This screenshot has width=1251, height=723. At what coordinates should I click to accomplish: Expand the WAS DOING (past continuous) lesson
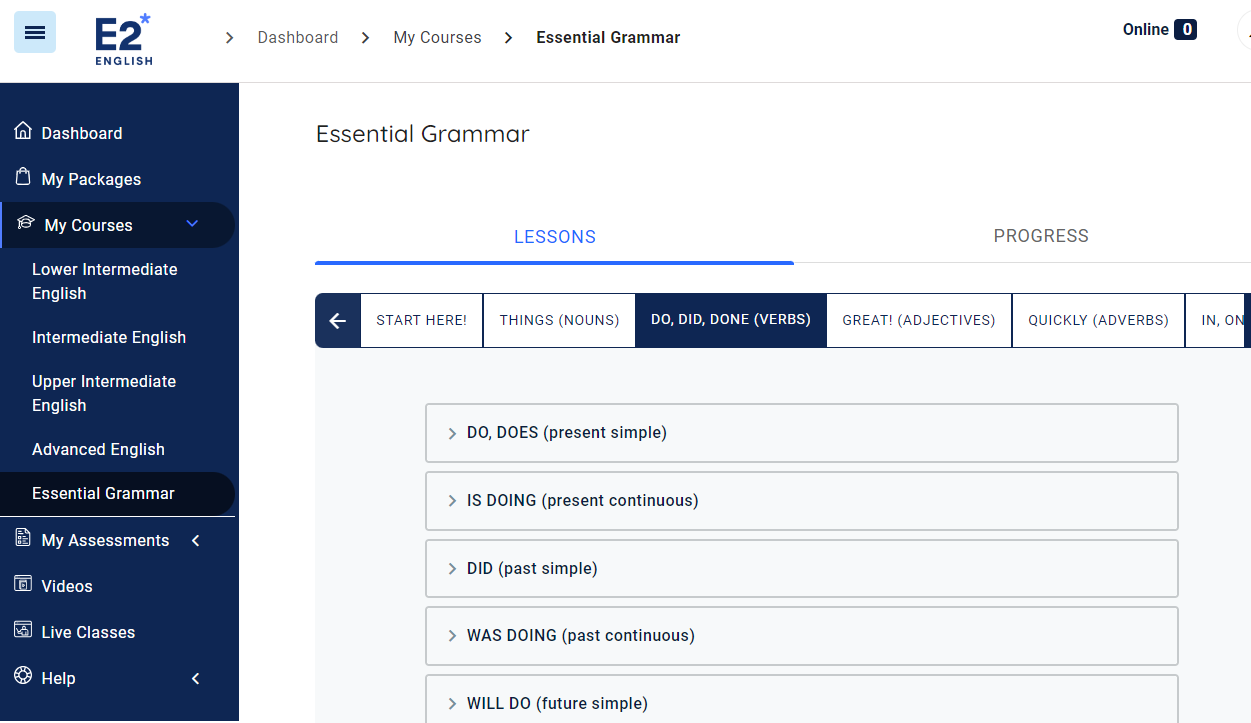(x=453, y=635)
